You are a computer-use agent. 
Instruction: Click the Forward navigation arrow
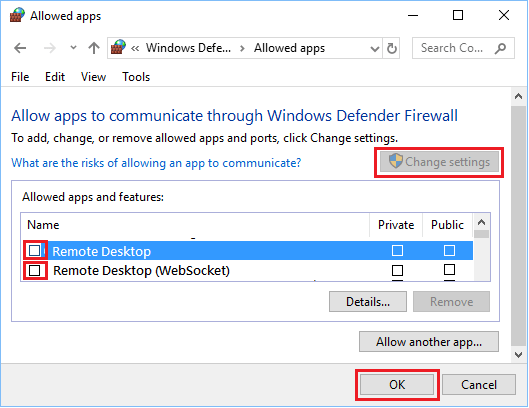coord(50,48)
